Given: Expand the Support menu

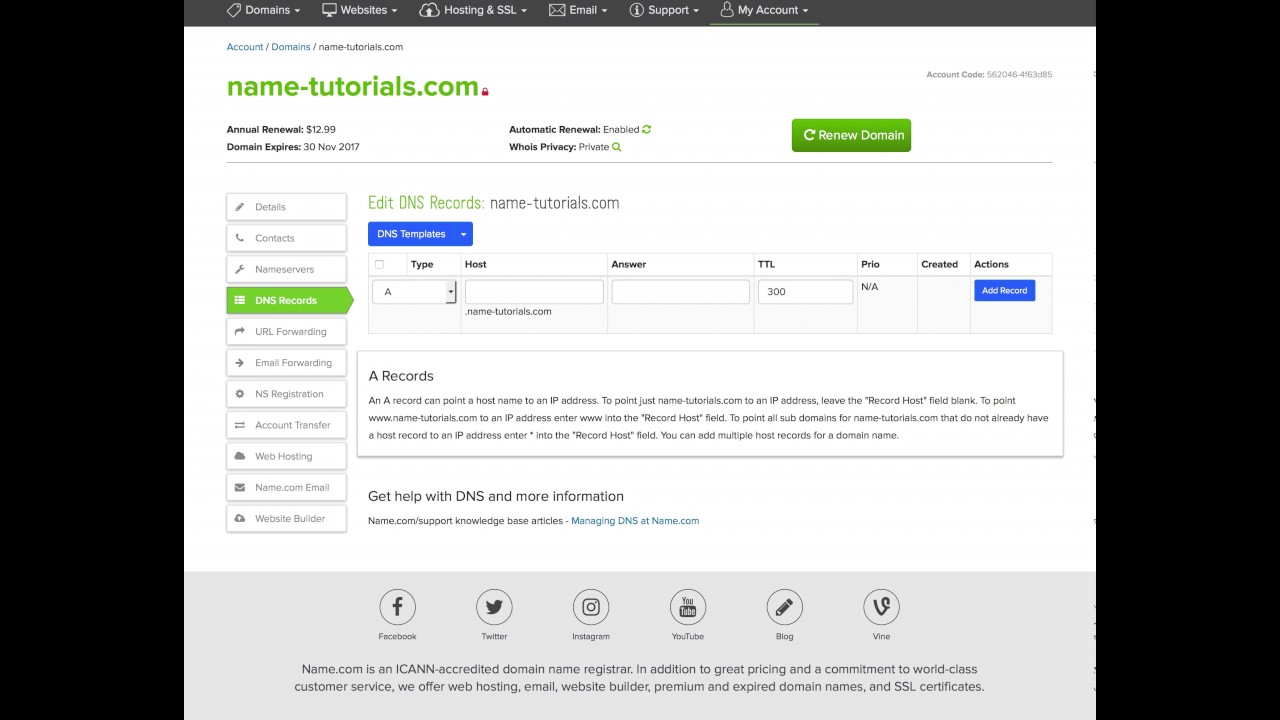Looking at the screenshot, I should [x=665, y=10].
